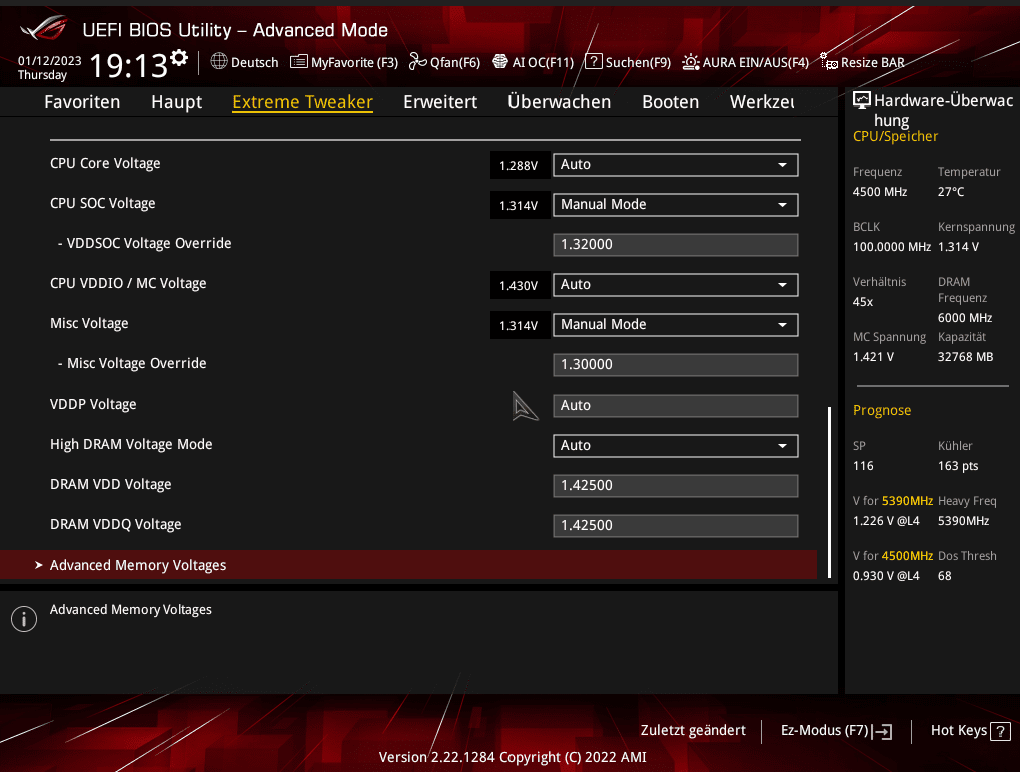1020x772 pixels.
Task: Click the Version 2.22.1284 copyright text
Action: [513, 757]
